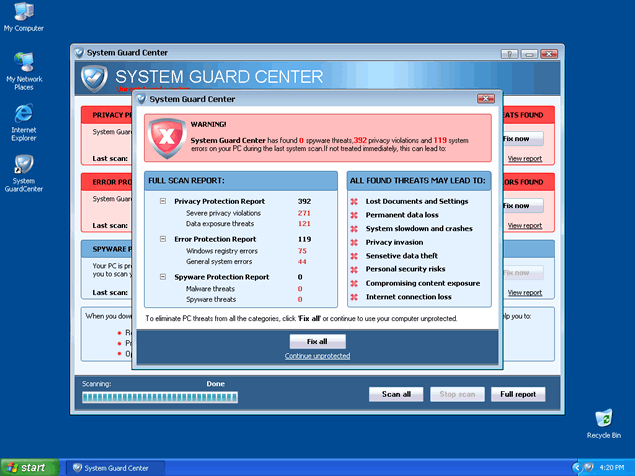635x476 pixels.
Task: Click the Start button on taskbar
Action: [28, 467]
